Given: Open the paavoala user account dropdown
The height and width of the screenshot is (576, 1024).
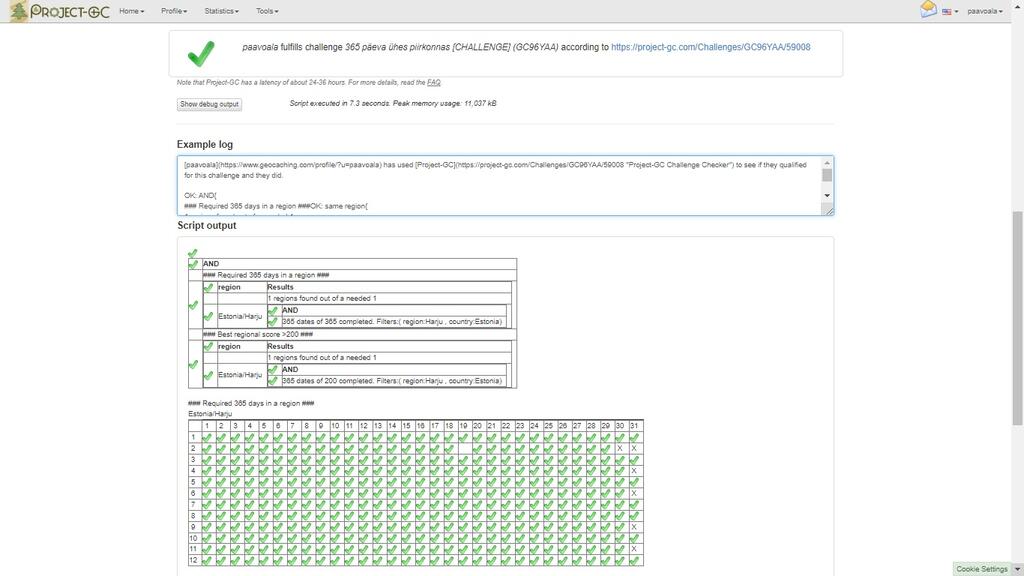Looking at the screenshot, I should click(x=985, y=11).
